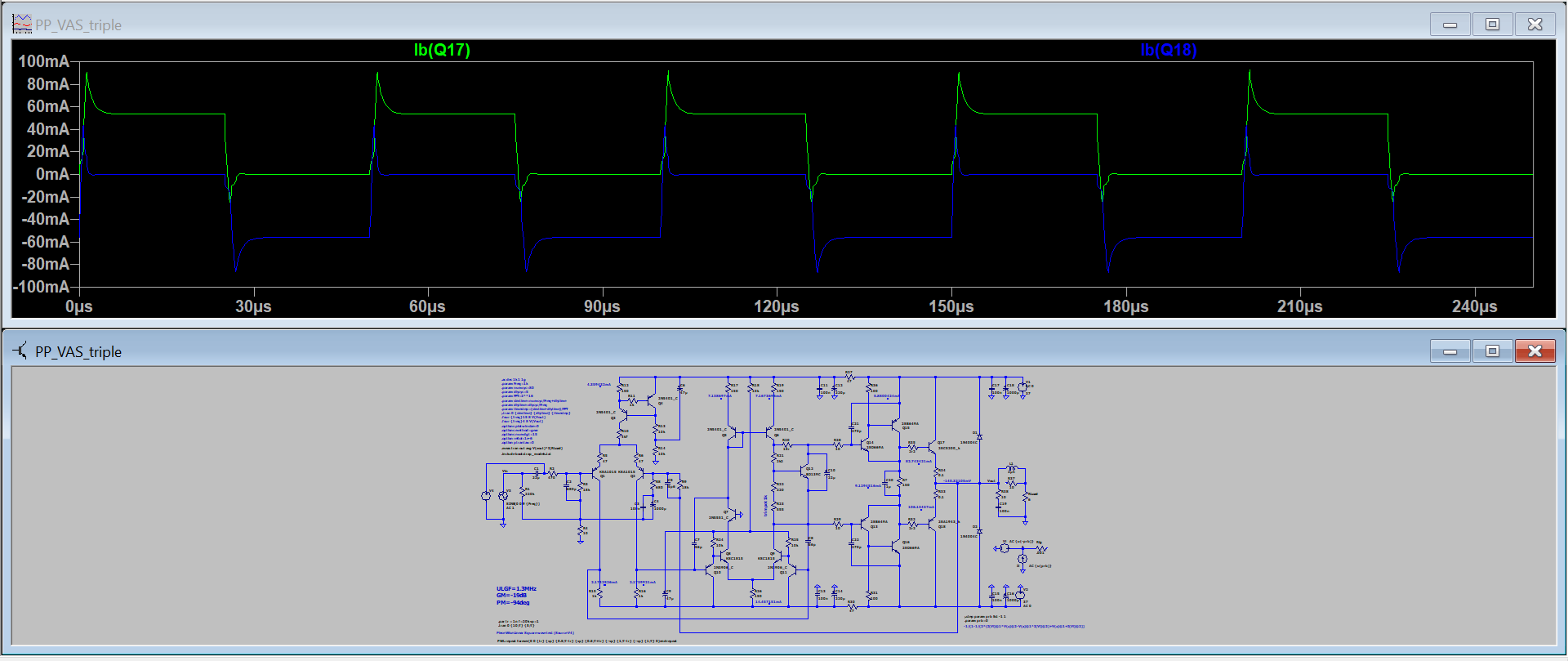Click the 180µs time axis label

tap(1126, 306)
